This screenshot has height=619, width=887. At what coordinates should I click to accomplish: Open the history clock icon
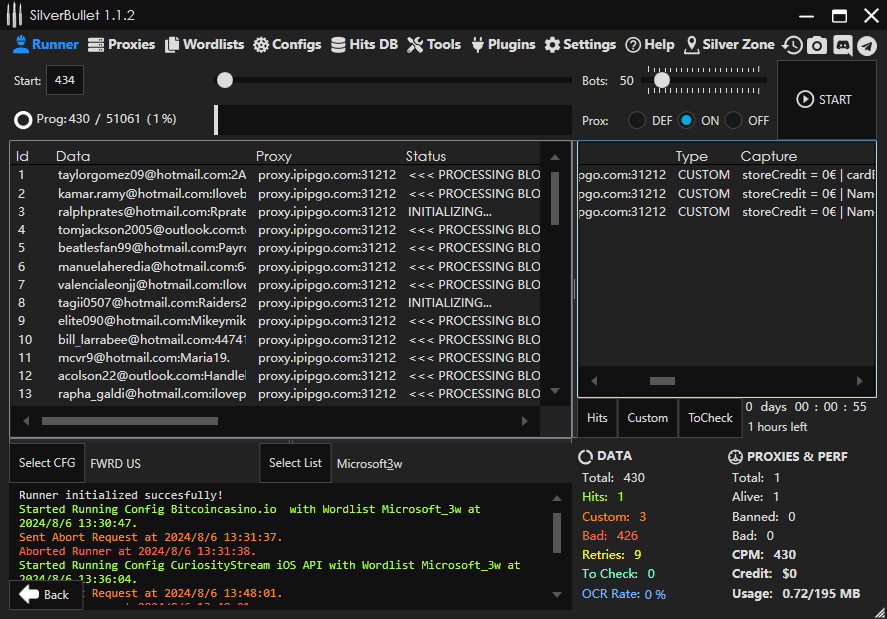(x=792, y=45)
